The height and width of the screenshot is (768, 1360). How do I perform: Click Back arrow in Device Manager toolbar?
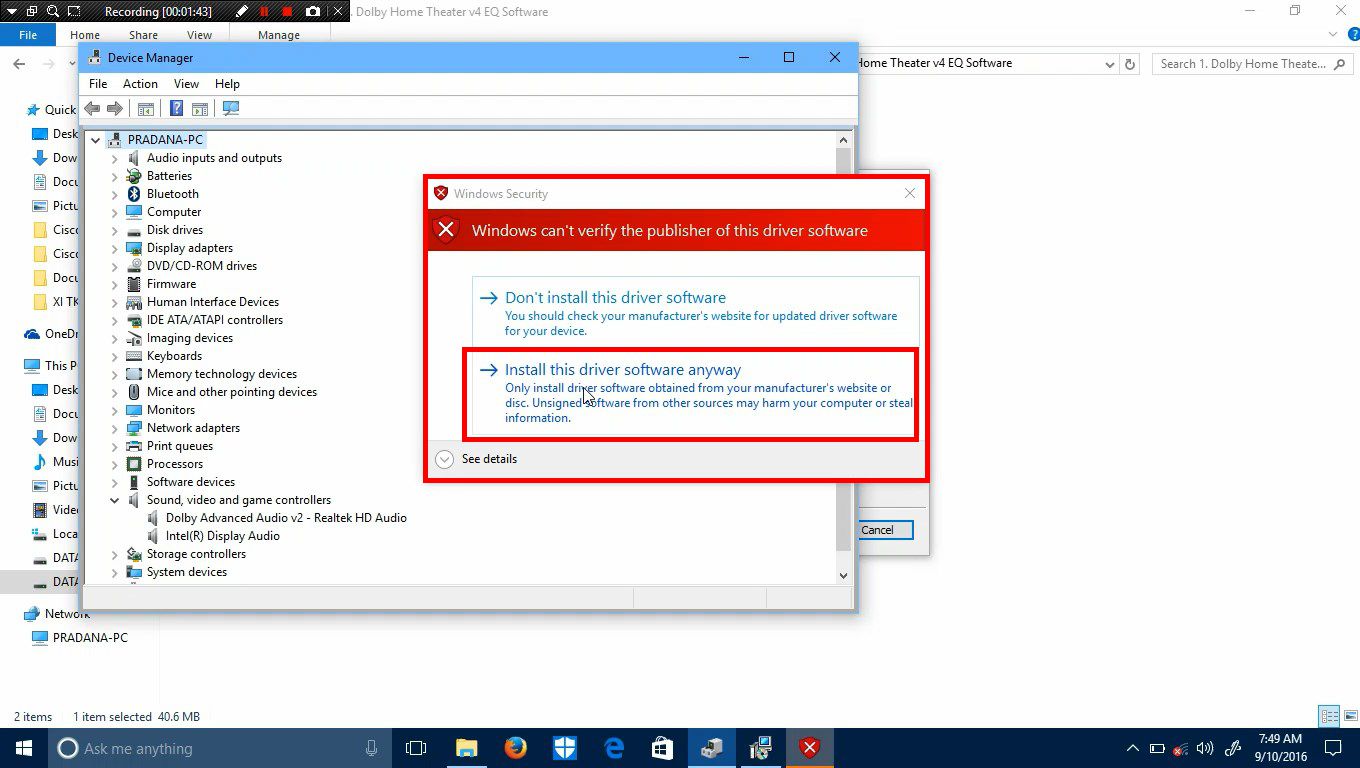coord(92,108)
